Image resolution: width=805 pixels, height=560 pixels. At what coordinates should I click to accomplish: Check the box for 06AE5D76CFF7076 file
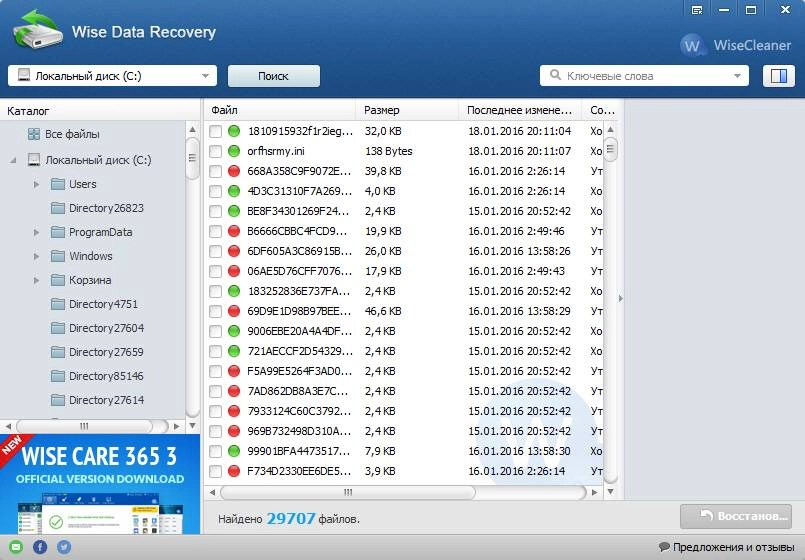pyautogui.click(x=216, y=272)
